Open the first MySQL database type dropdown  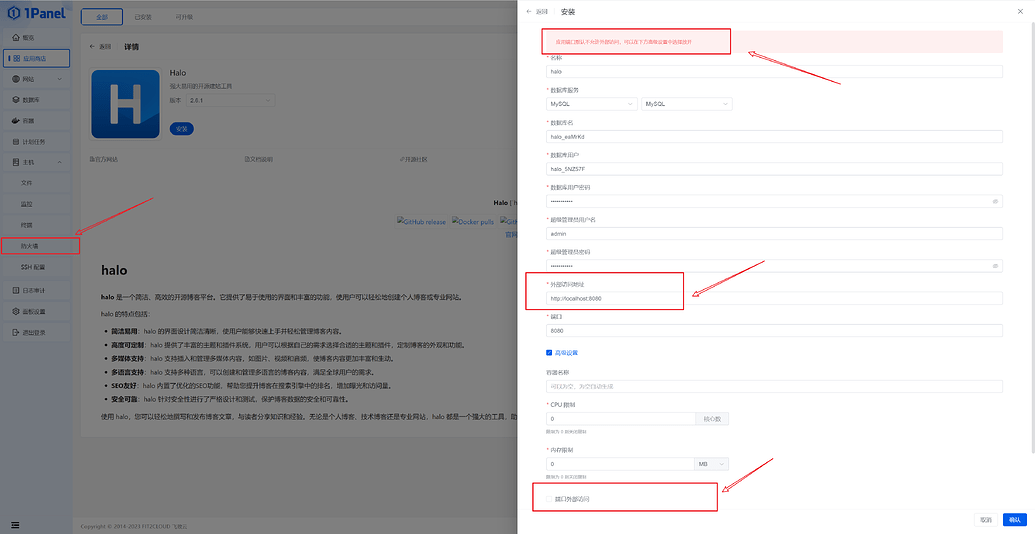pos(591,104)
